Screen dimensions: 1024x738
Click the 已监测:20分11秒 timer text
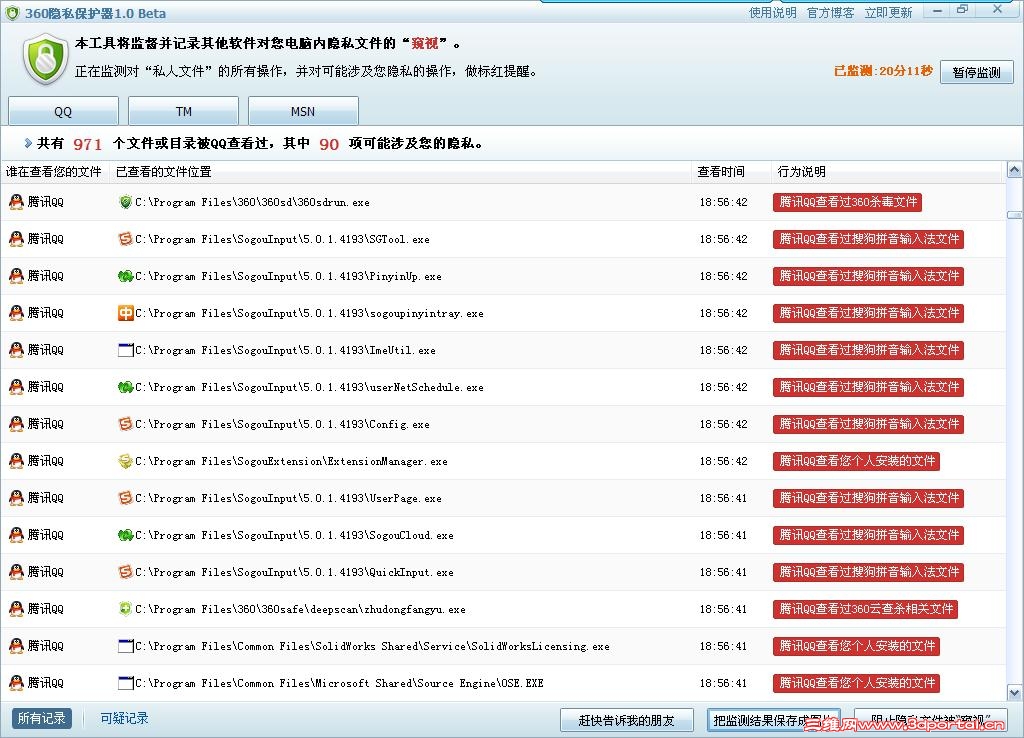(x=883, y=71)
